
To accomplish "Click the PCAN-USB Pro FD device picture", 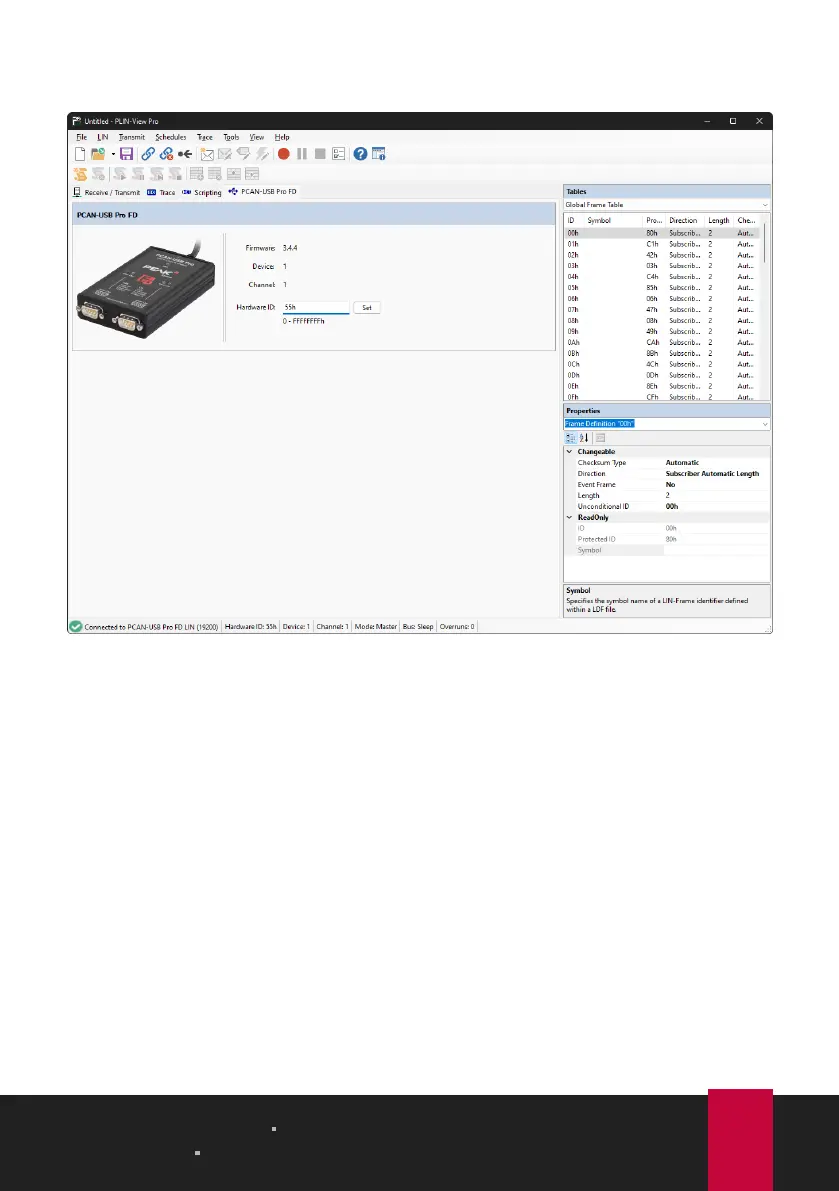I will point(147,288).
